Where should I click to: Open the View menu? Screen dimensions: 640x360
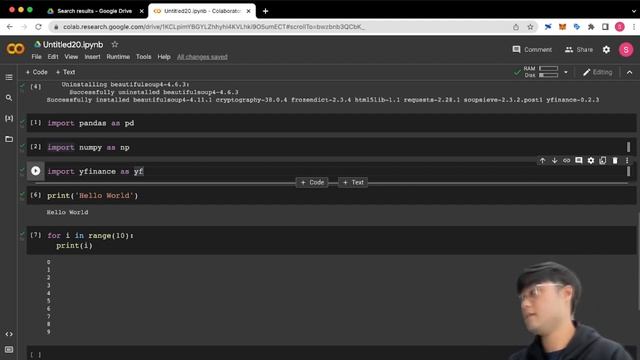(71, 57)
